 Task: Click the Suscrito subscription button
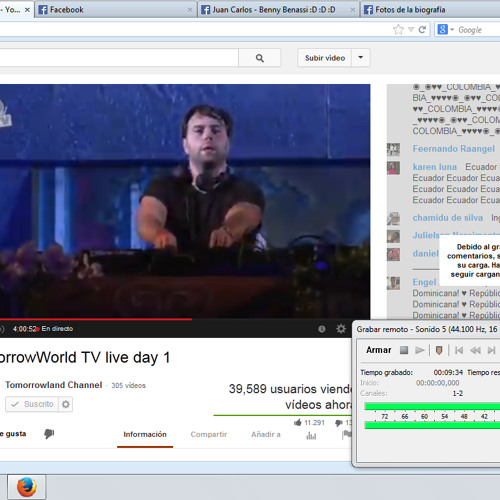pyautogui.click(x=32, y=404)
